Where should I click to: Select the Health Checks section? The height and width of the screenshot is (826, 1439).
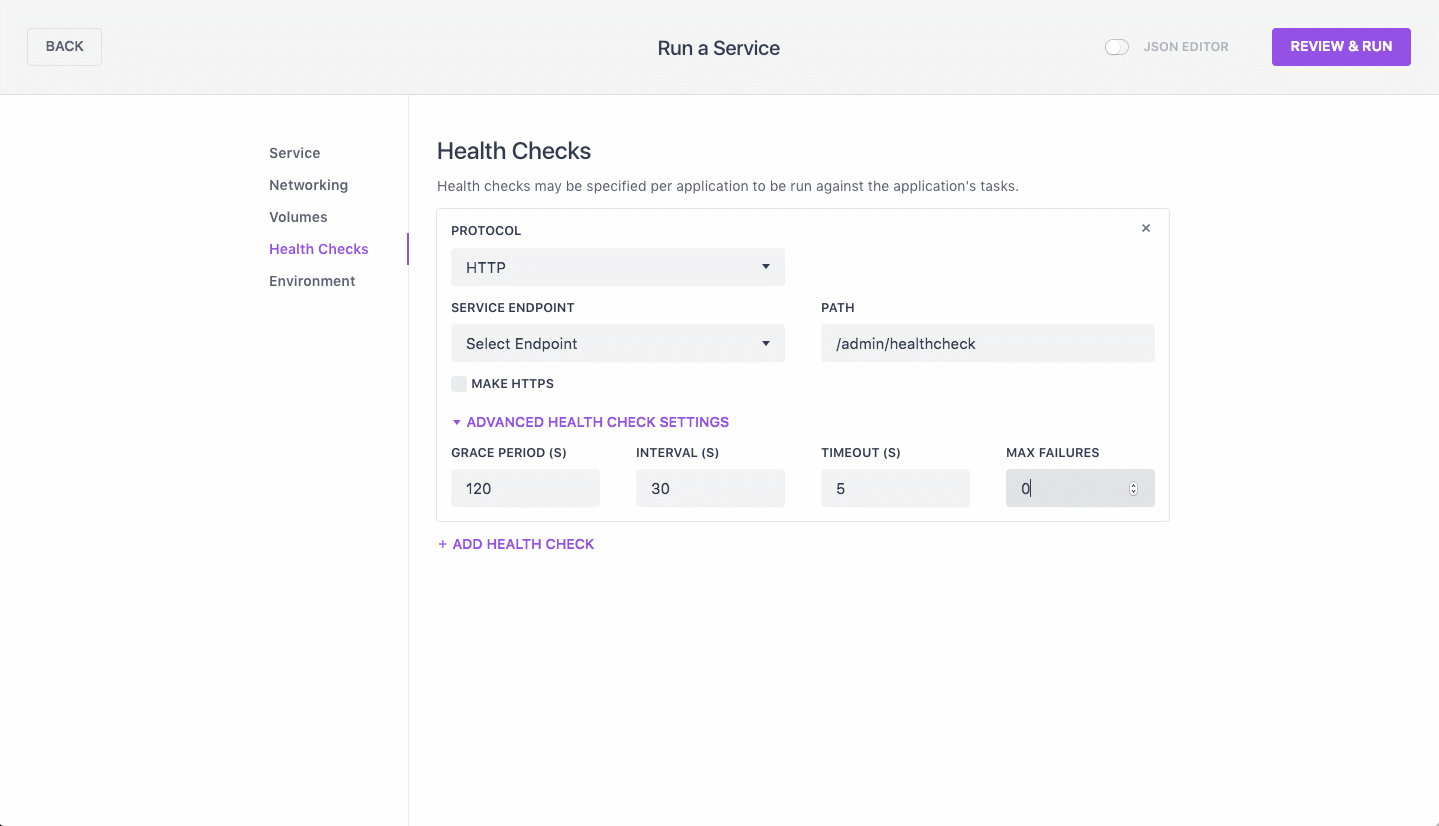pos(319,249)
